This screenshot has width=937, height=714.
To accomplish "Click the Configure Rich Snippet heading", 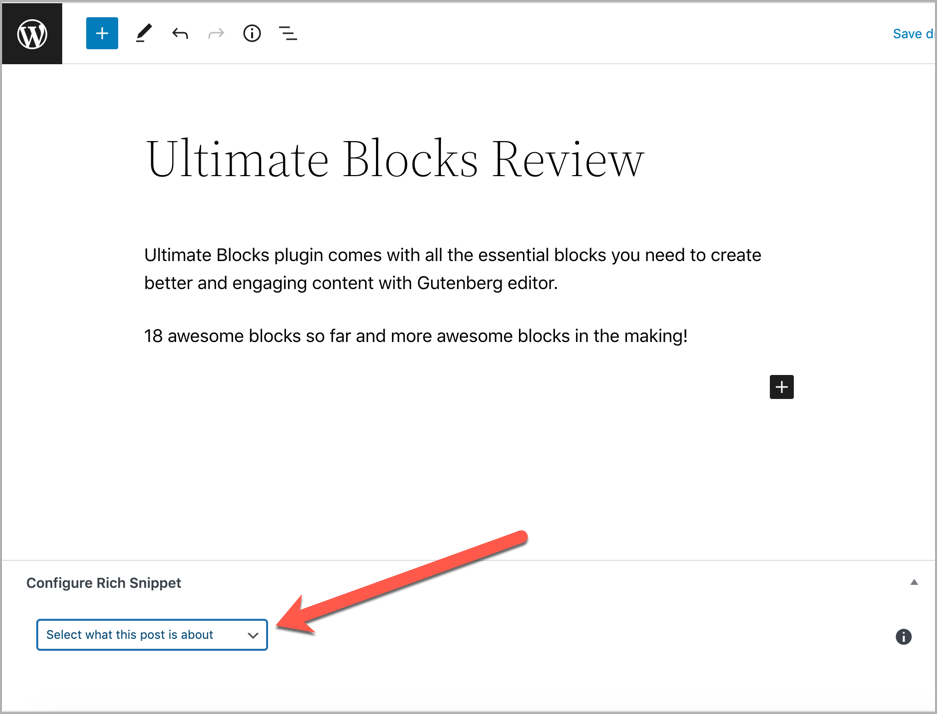I will (104, 583).
